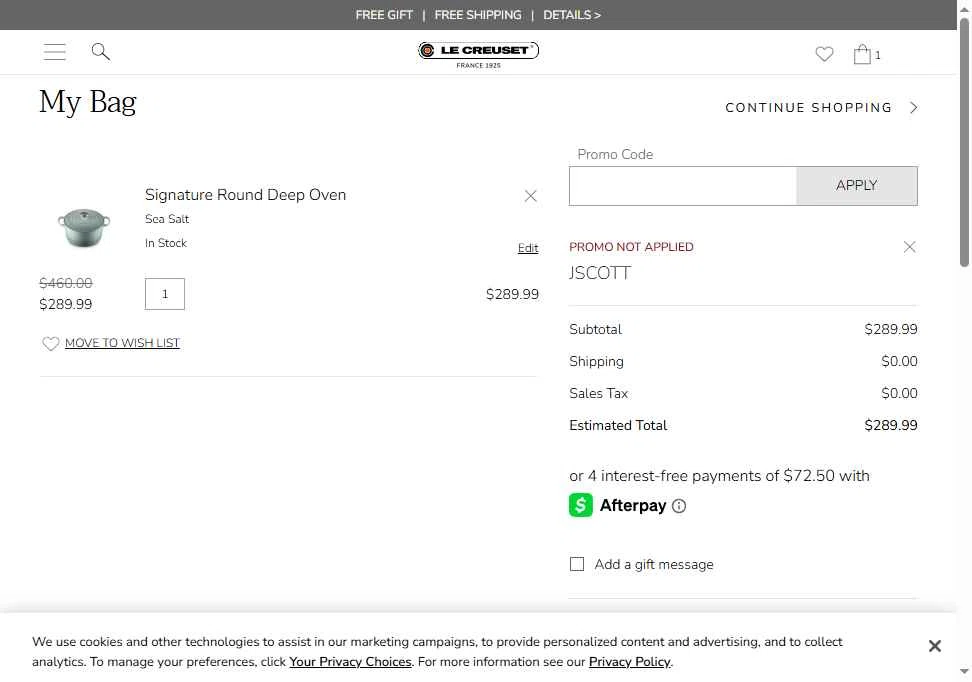This screenshot has height=682, width=972.
Task: Click the In Stock status text
Action: coord(166,243)
